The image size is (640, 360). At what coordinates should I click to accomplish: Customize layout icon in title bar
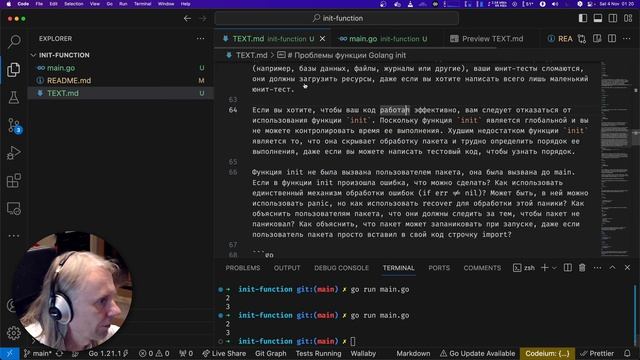coord(628,18)
